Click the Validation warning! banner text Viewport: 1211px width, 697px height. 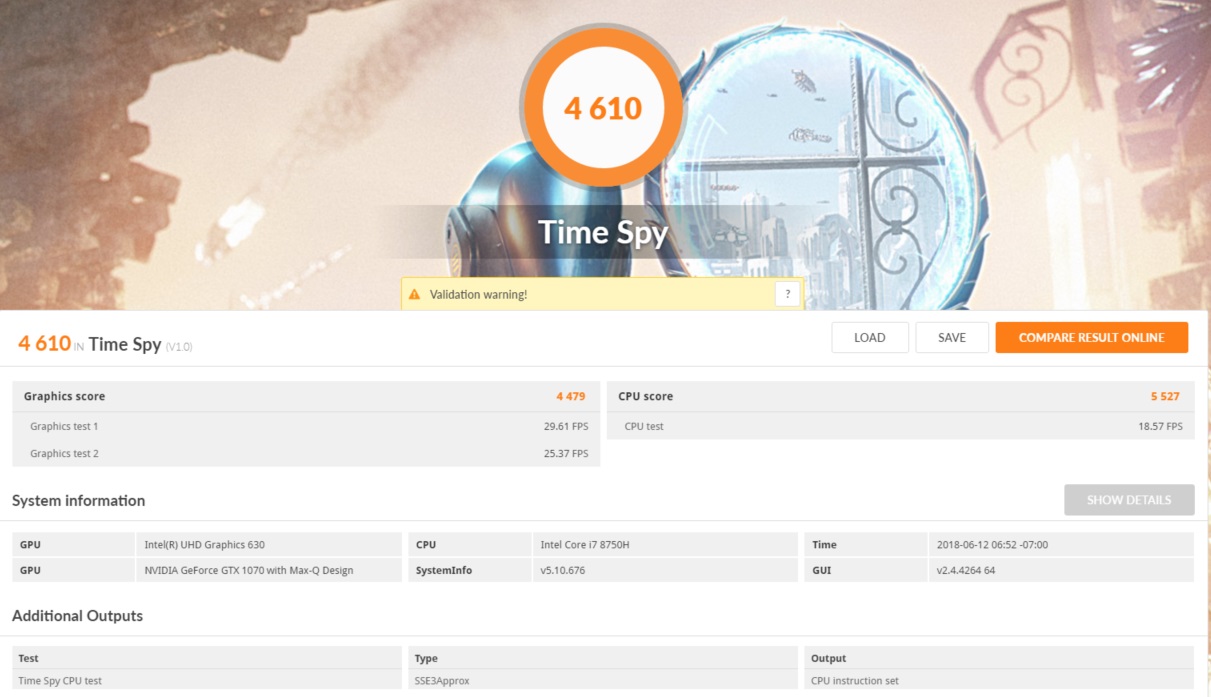[478, 295]
